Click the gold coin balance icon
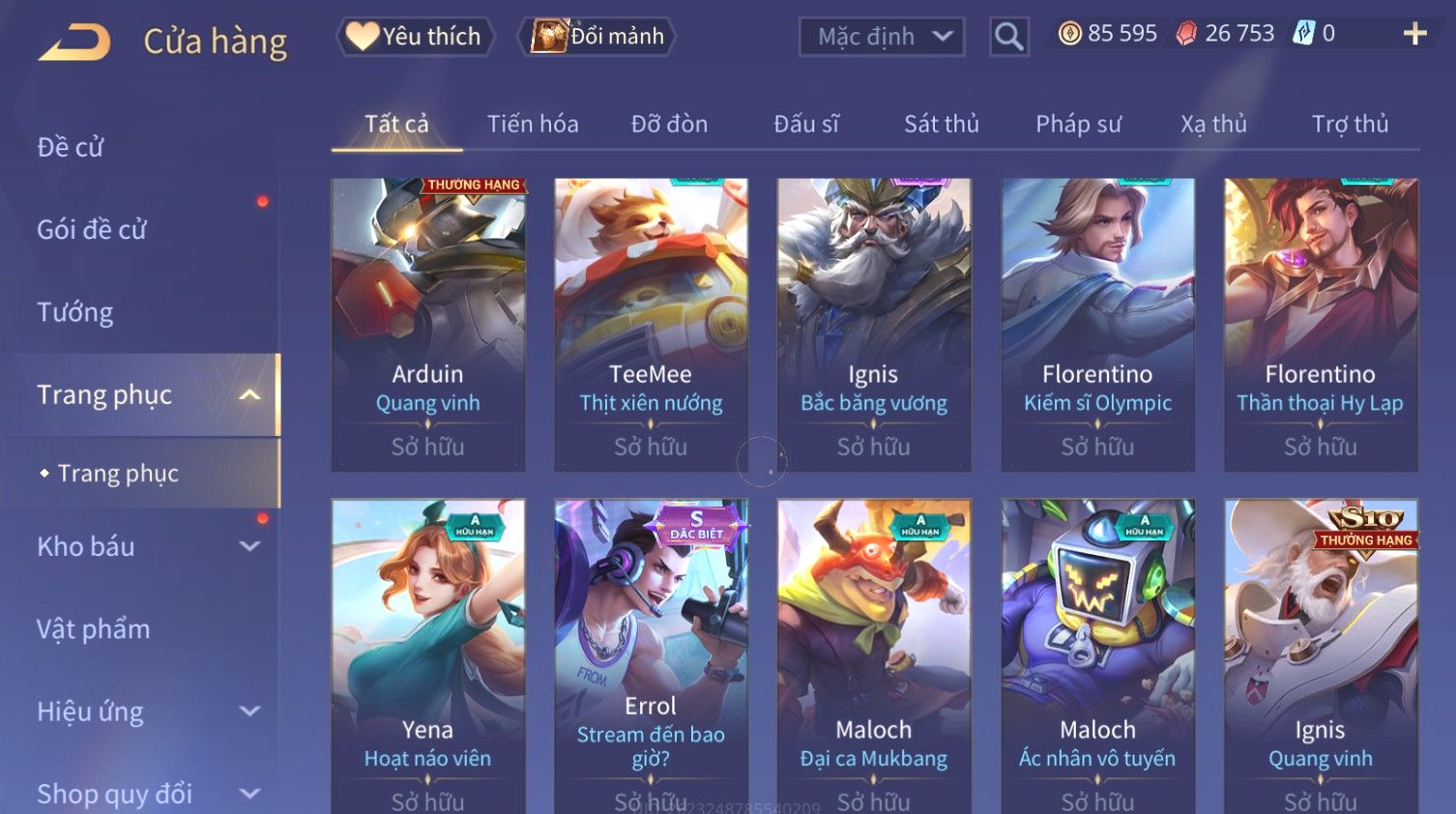This screenshot has height=814, width=1456. pos(1069,34)
